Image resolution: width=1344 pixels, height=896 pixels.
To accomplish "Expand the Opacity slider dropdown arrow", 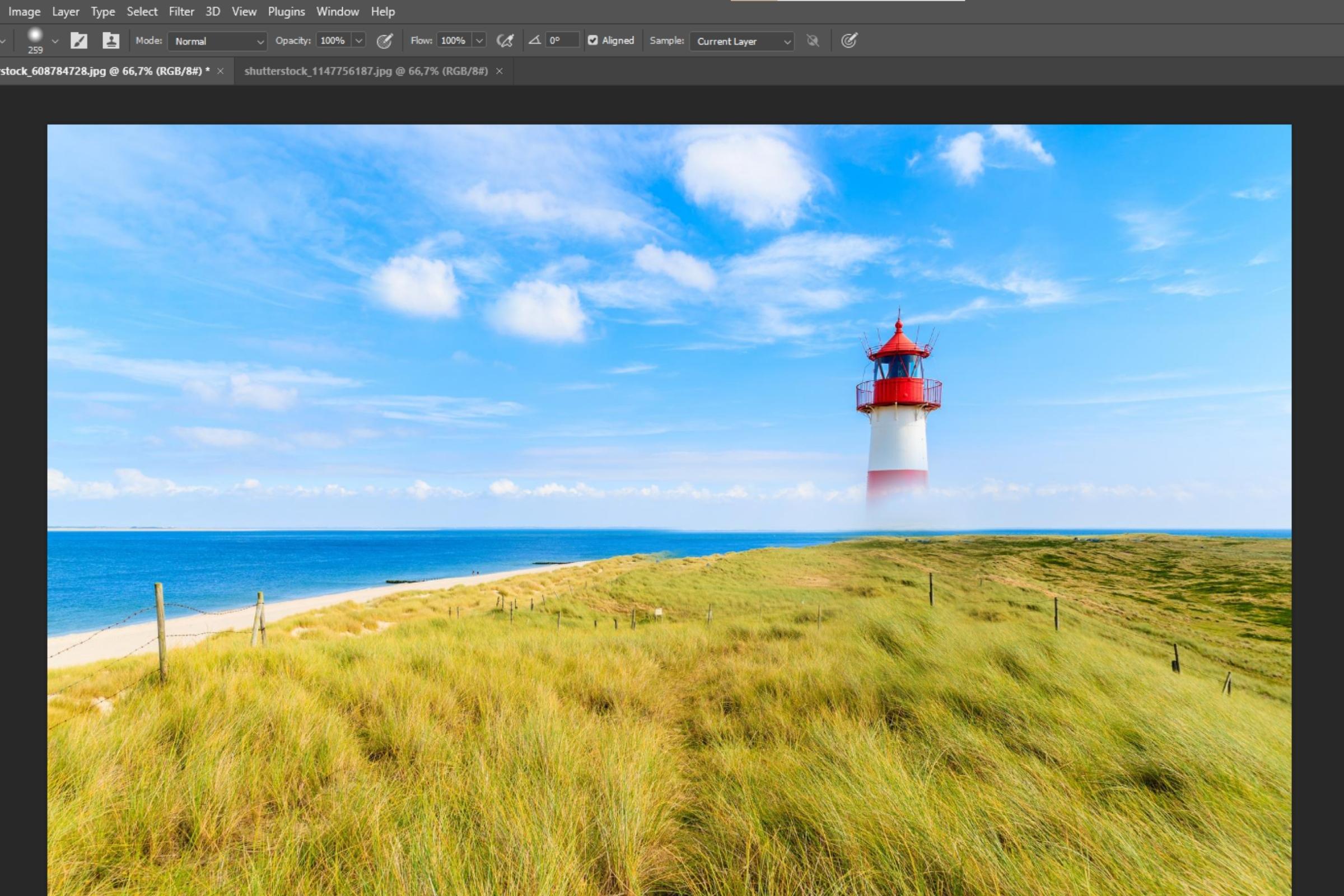I will click(359, 40).
